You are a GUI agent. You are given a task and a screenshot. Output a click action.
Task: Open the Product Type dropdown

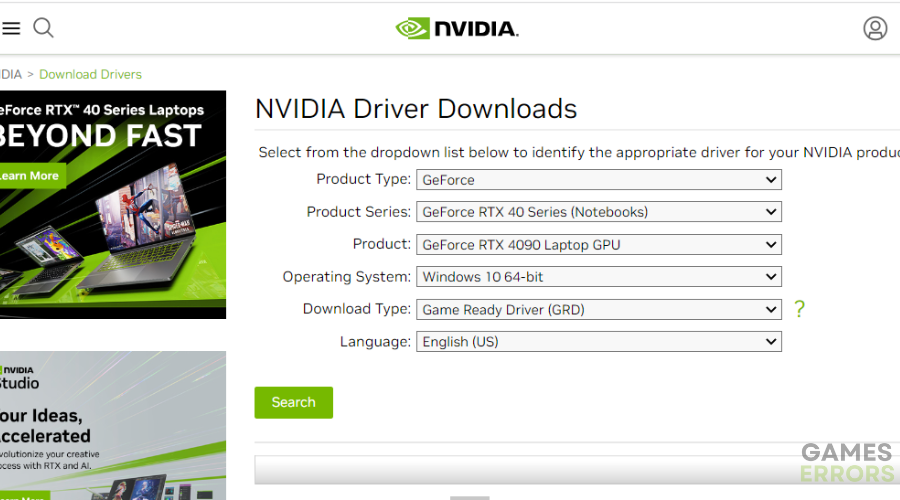coord(599,180)
